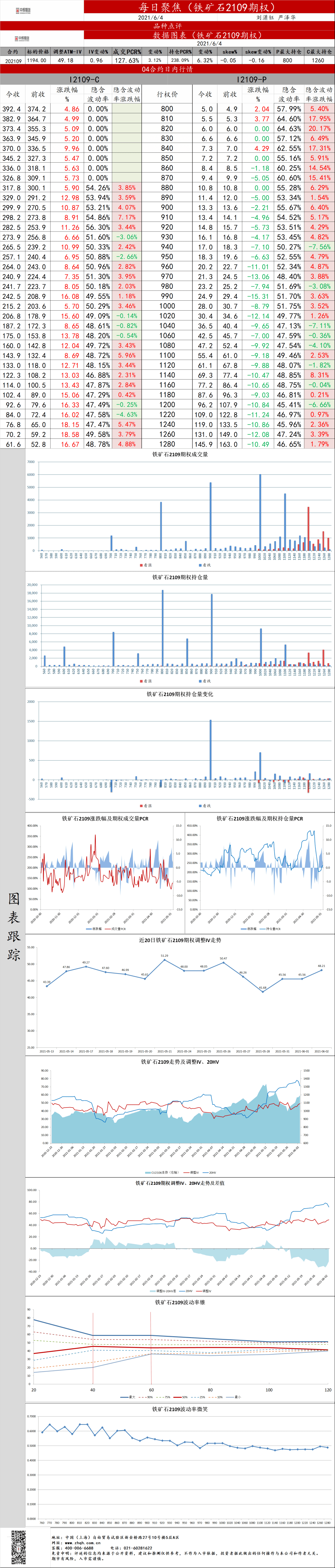Image resolution: width=335 pixels, height=1568 pixels.
Task: Select the title 每日聚焦（铁矿石2109期权）
Action: coord(208,7)
